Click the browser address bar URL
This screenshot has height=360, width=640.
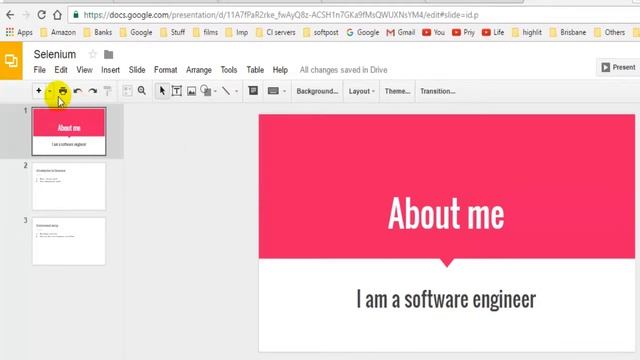281,15
